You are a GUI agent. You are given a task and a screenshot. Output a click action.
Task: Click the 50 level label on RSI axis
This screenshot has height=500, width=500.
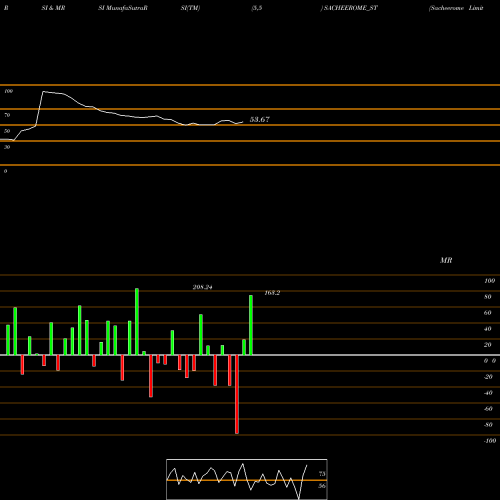7,131
